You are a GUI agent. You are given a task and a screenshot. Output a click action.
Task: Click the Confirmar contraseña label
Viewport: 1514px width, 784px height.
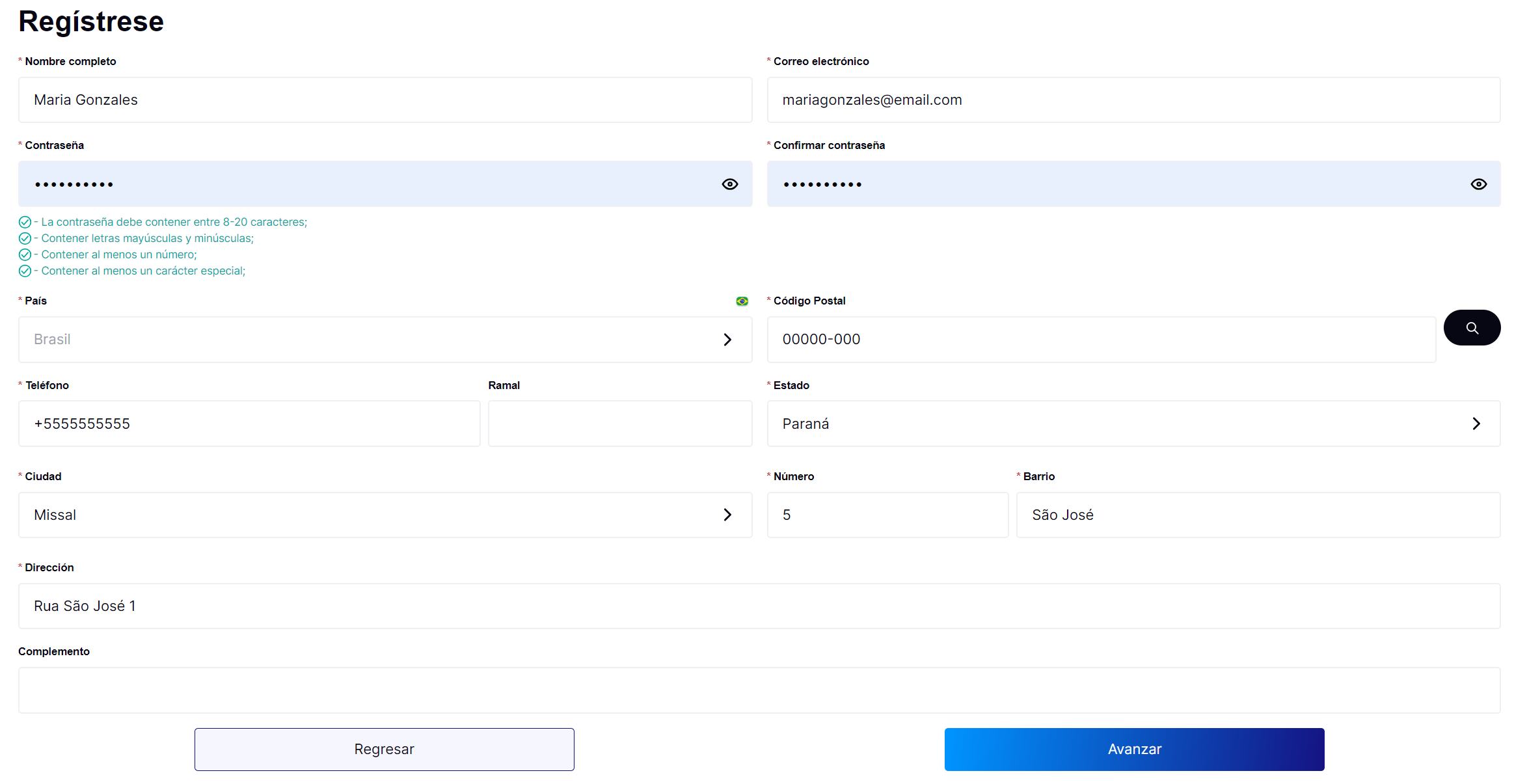829,145
